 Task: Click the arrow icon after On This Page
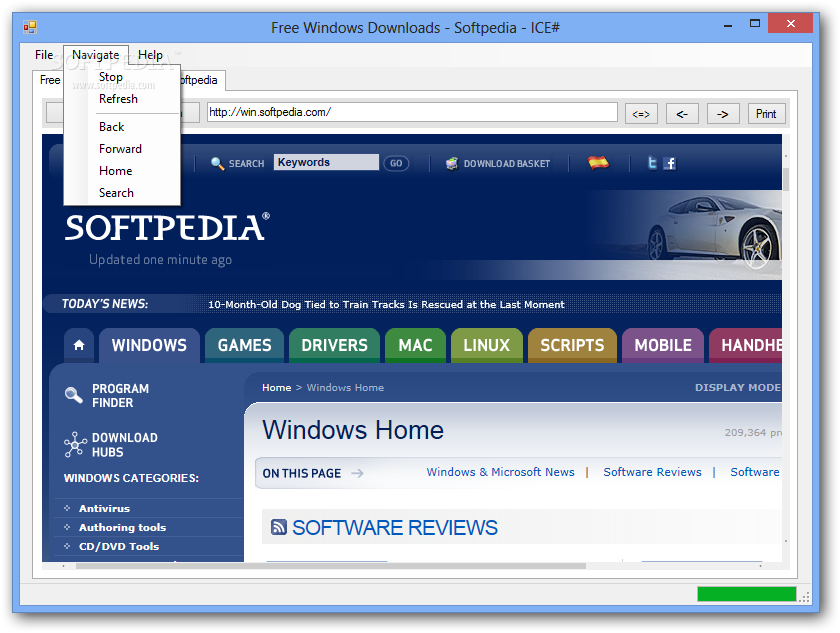click(357, 473)
